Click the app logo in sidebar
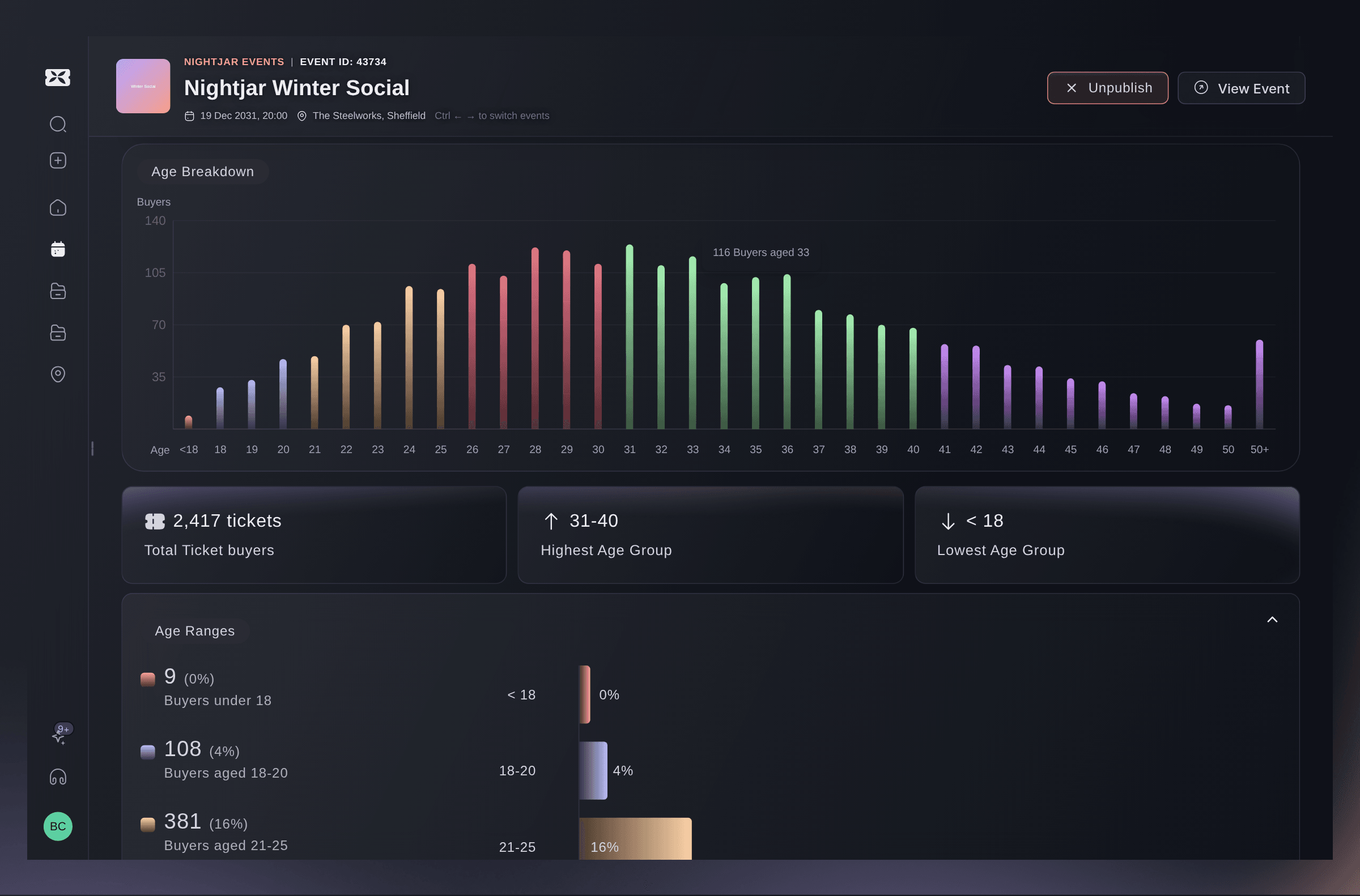Image resolution: width=1360 pixels, height=896 pixels. pyautogui.click(x=58, y=77)
